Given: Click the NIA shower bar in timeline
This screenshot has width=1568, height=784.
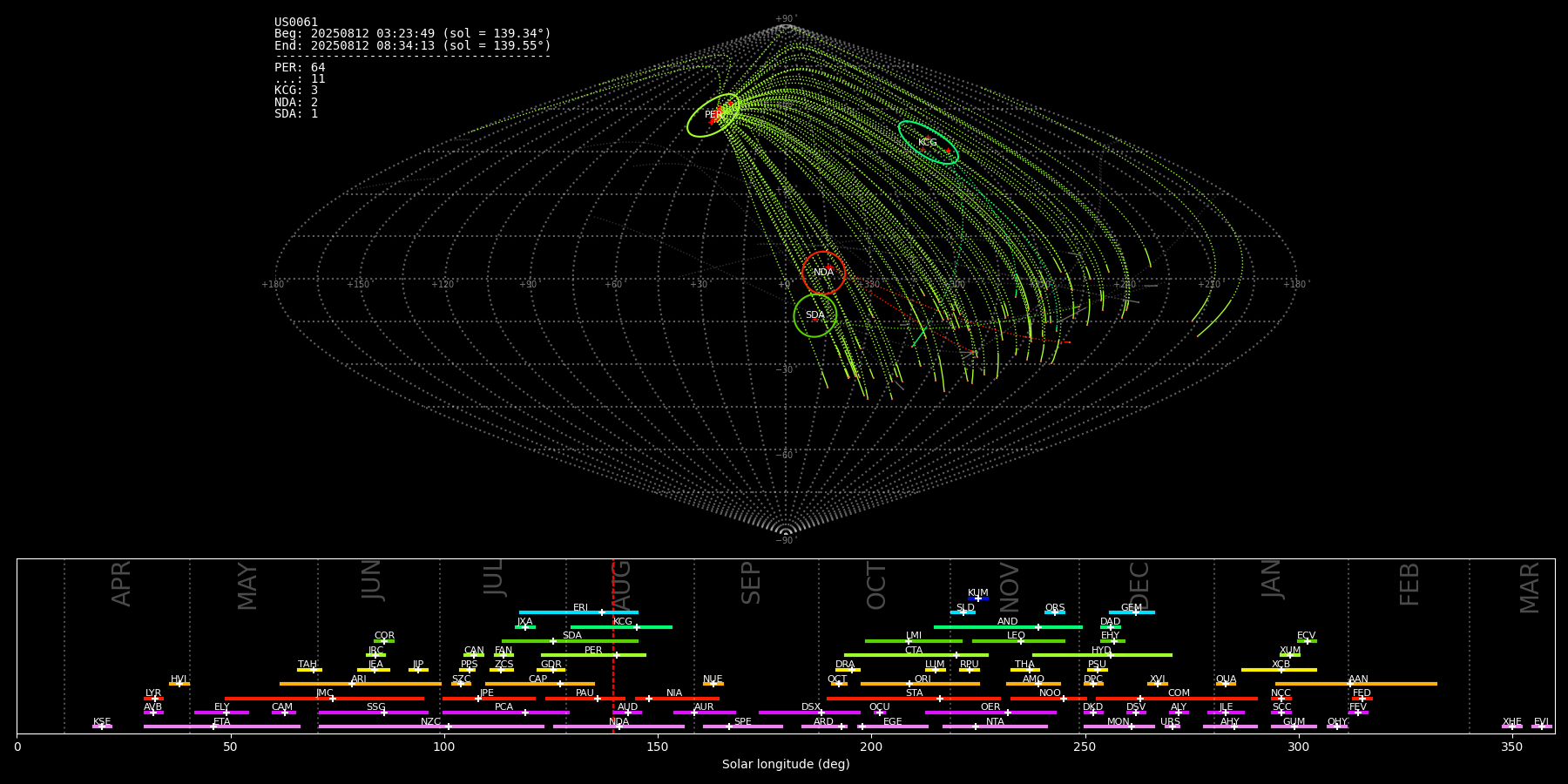Looking at the screenshot, I should pyautogui.click(x=677, y=699).
